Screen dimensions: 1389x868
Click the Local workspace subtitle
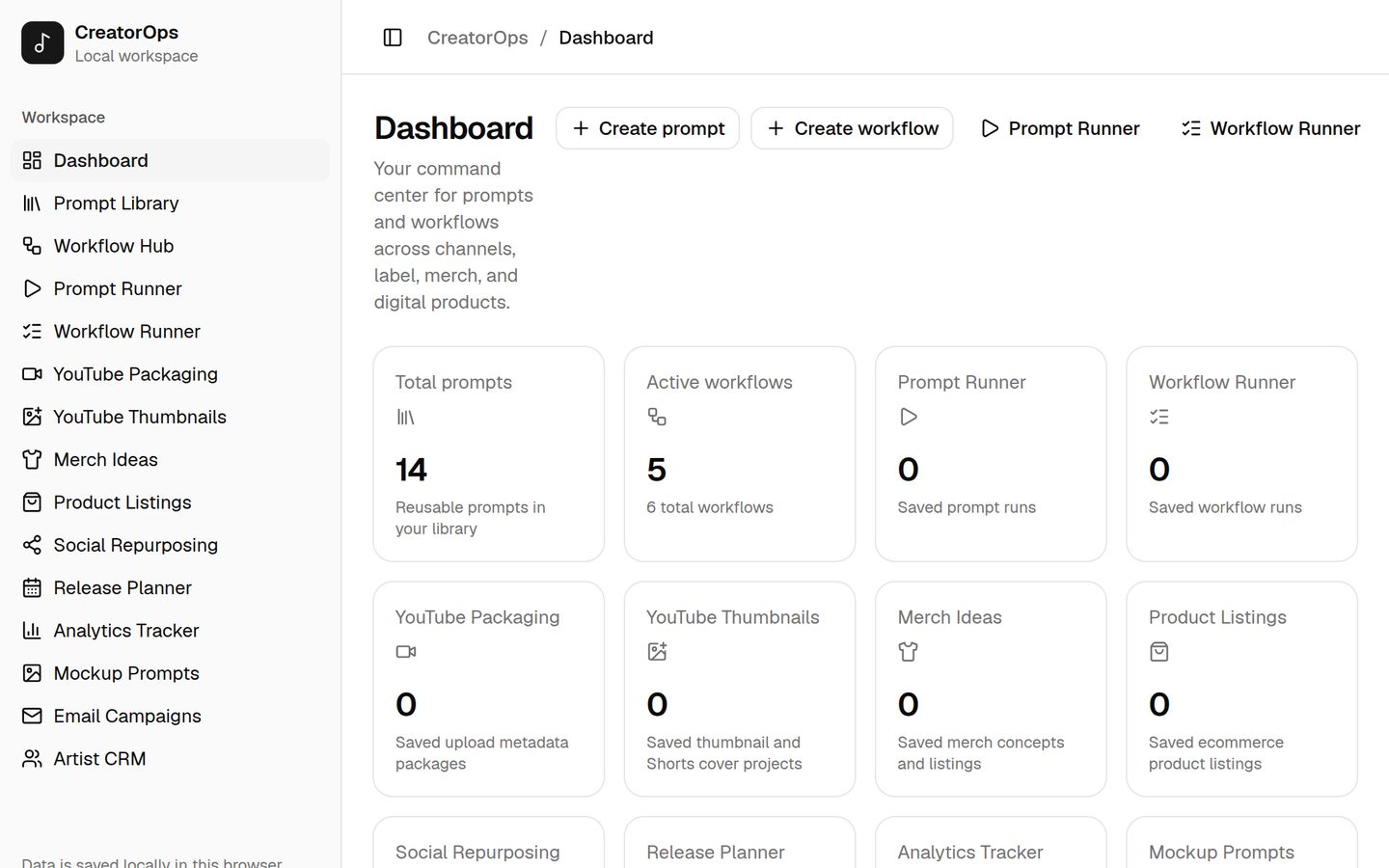pyautogui.click(x=136, y=56)
